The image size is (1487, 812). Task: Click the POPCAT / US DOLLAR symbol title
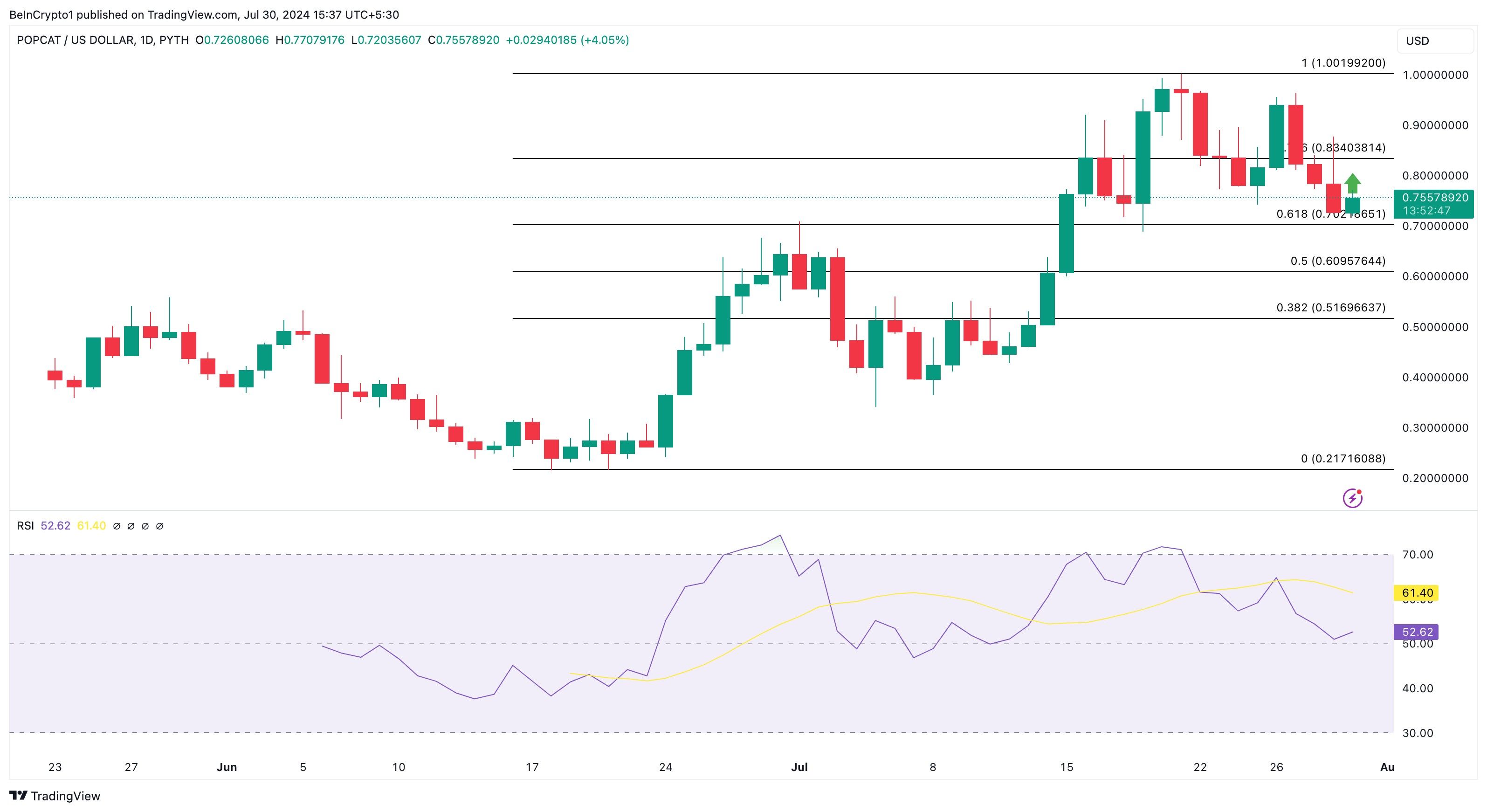[75, 40]
